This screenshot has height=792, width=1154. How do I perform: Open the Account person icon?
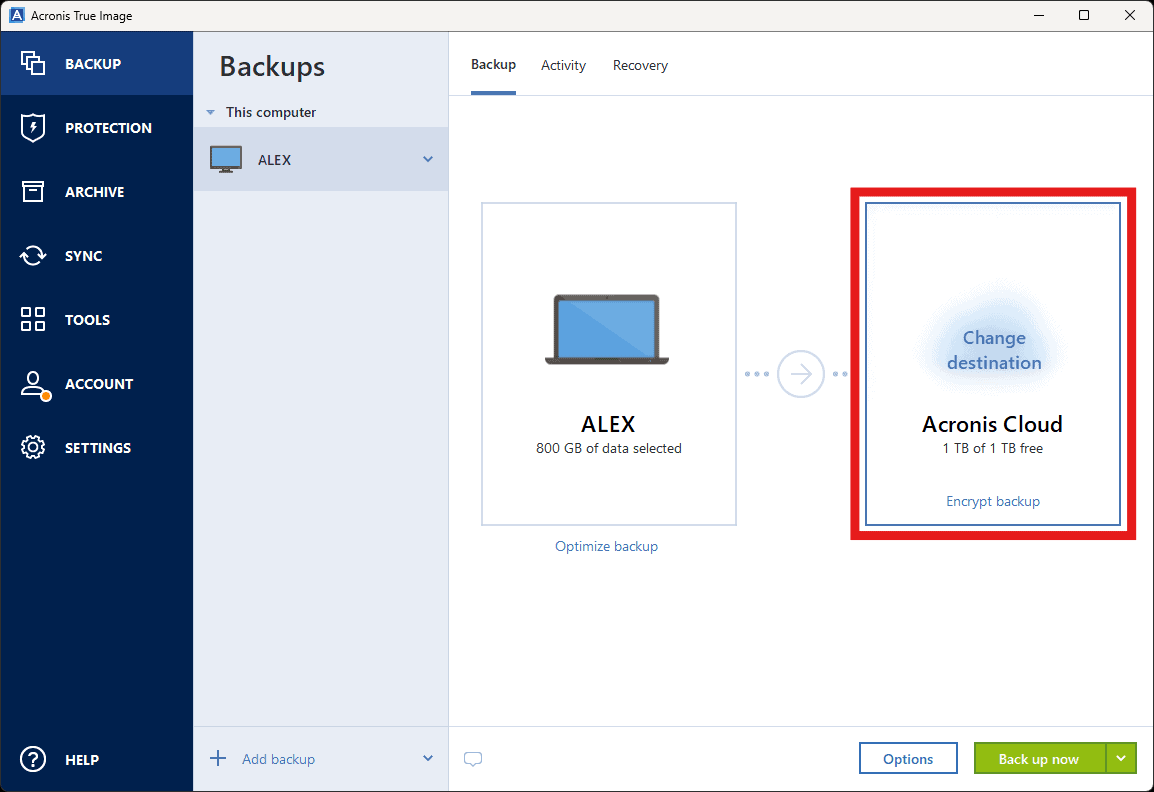click(33, 384)
